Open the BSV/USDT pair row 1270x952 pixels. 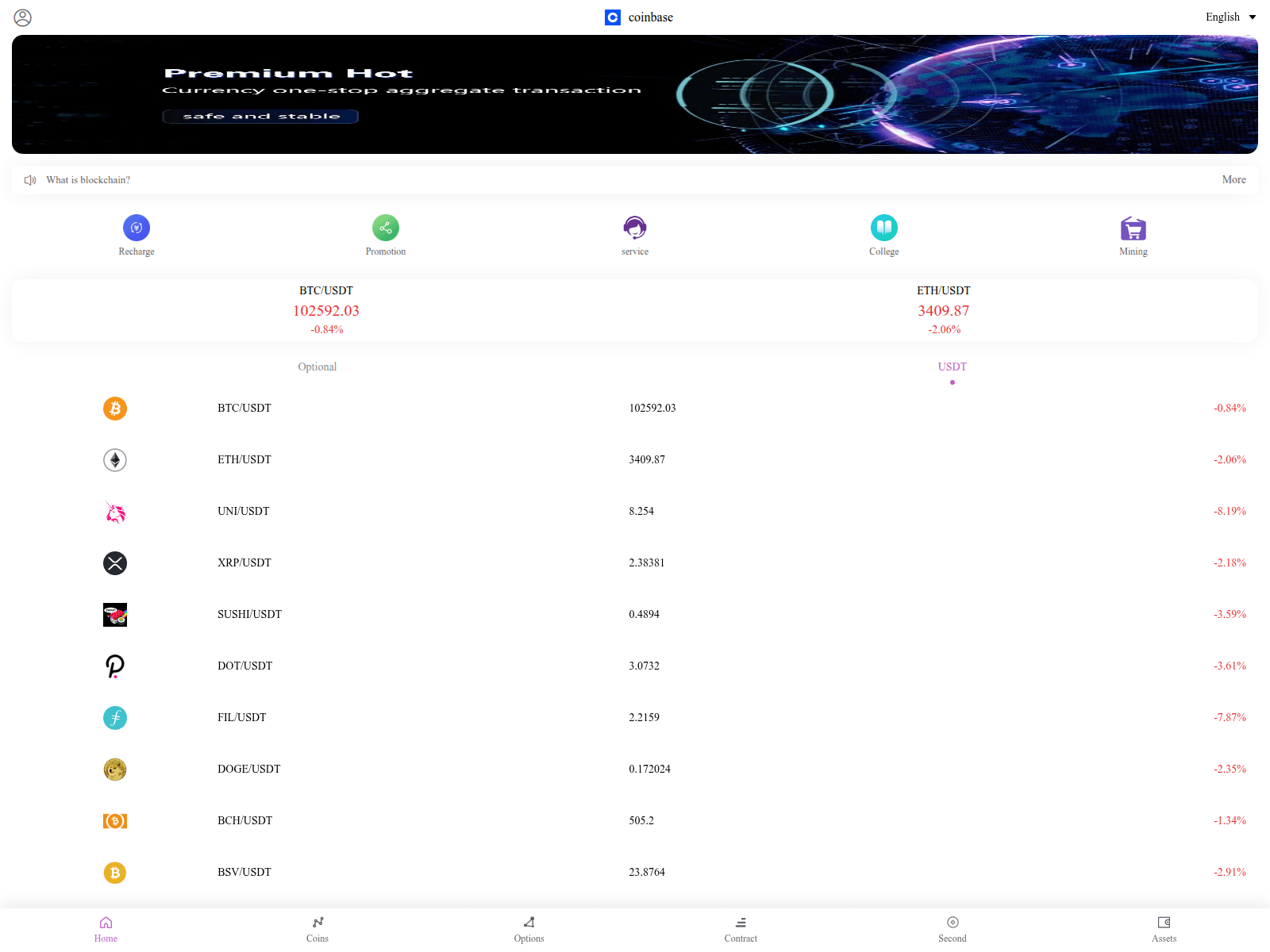(635, 873)
